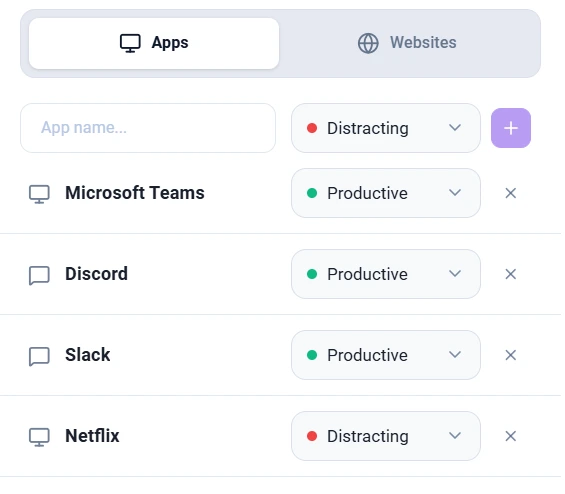Remove Microsoft Teams from the list

(x=511, y=193)
